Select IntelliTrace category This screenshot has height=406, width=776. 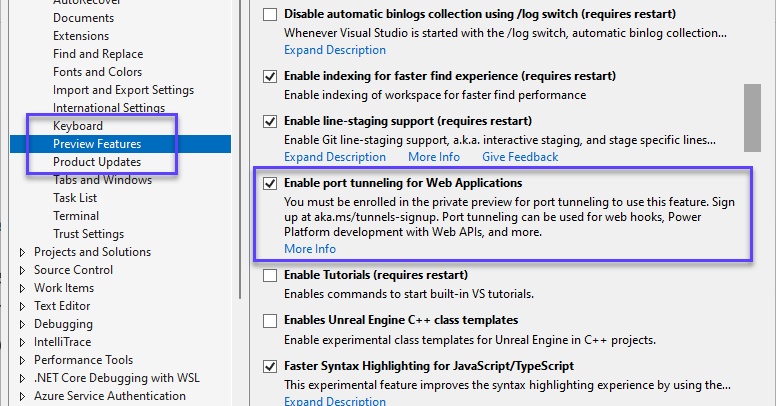[62, 342]
